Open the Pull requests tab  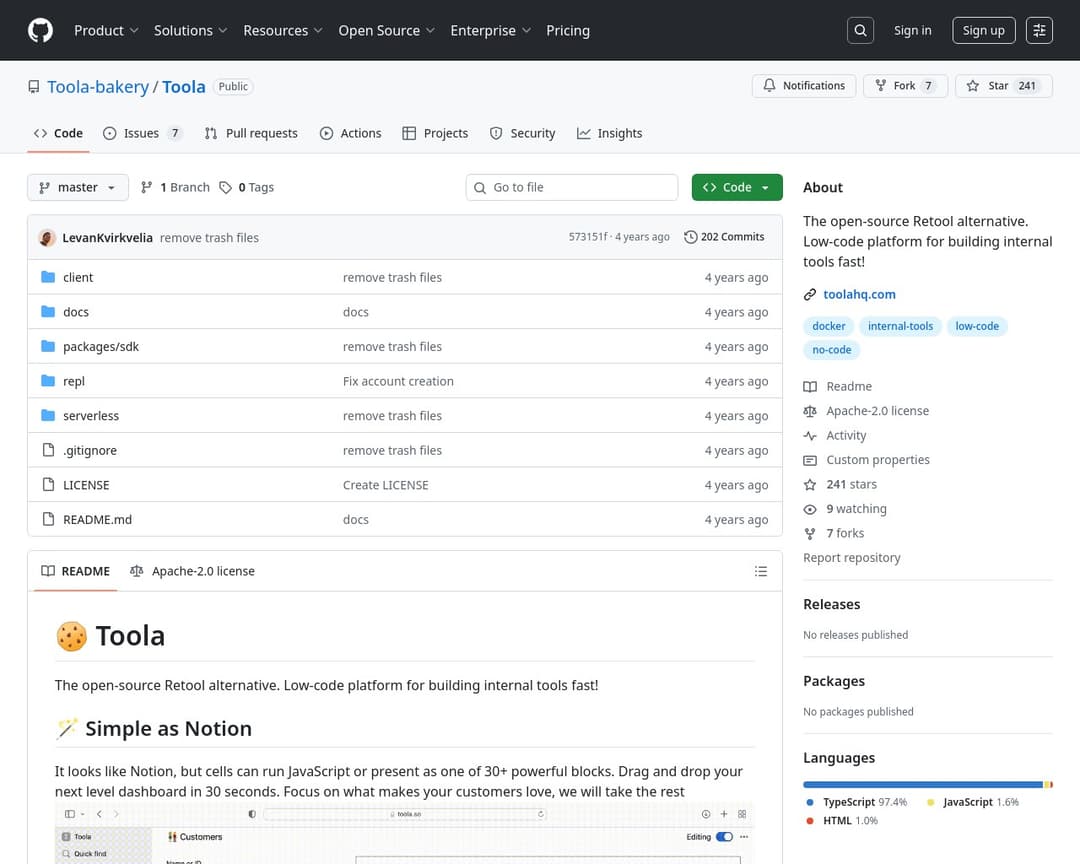[251, 133]
